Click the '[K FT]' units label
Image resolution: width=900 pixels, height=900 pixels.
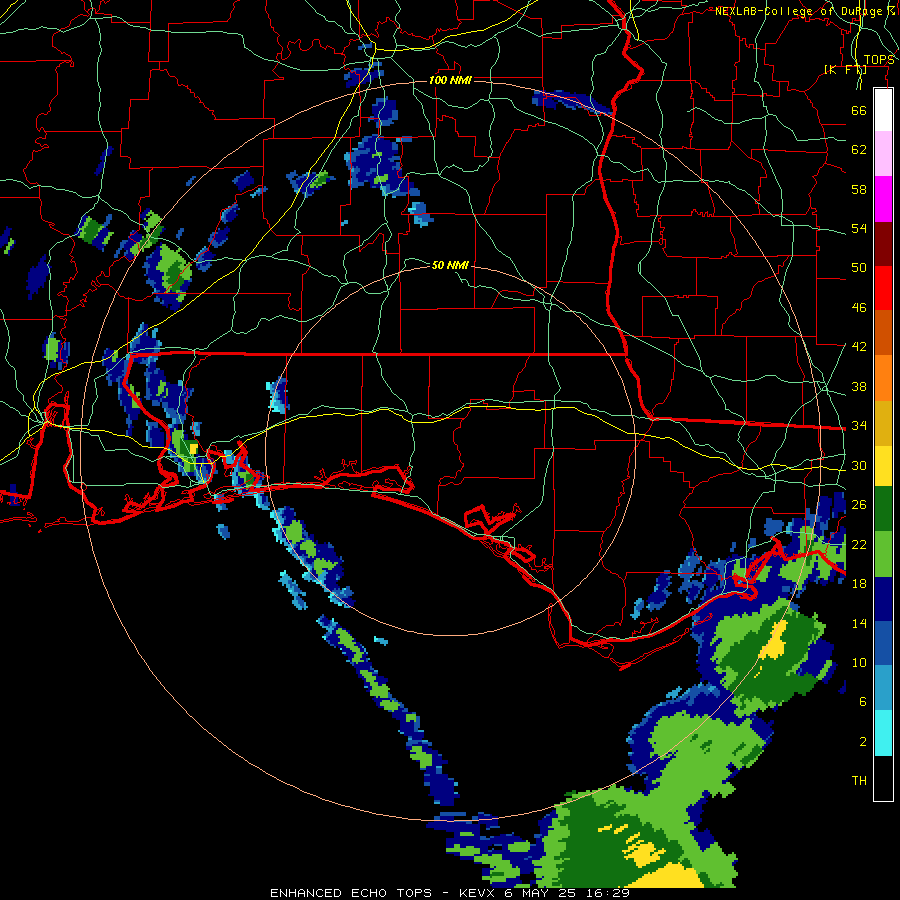pyautogui.click(x=845, y=70)
